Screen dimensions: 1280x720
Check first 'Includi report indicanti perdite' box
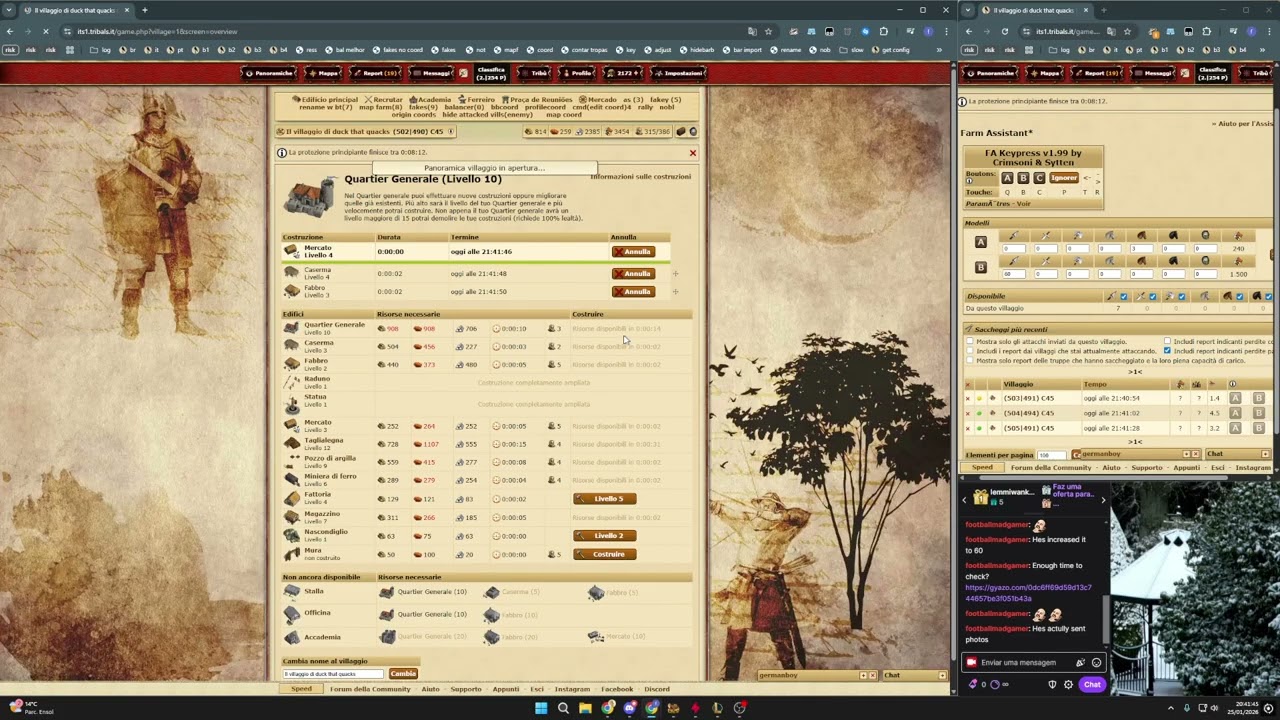(1167, 341)
